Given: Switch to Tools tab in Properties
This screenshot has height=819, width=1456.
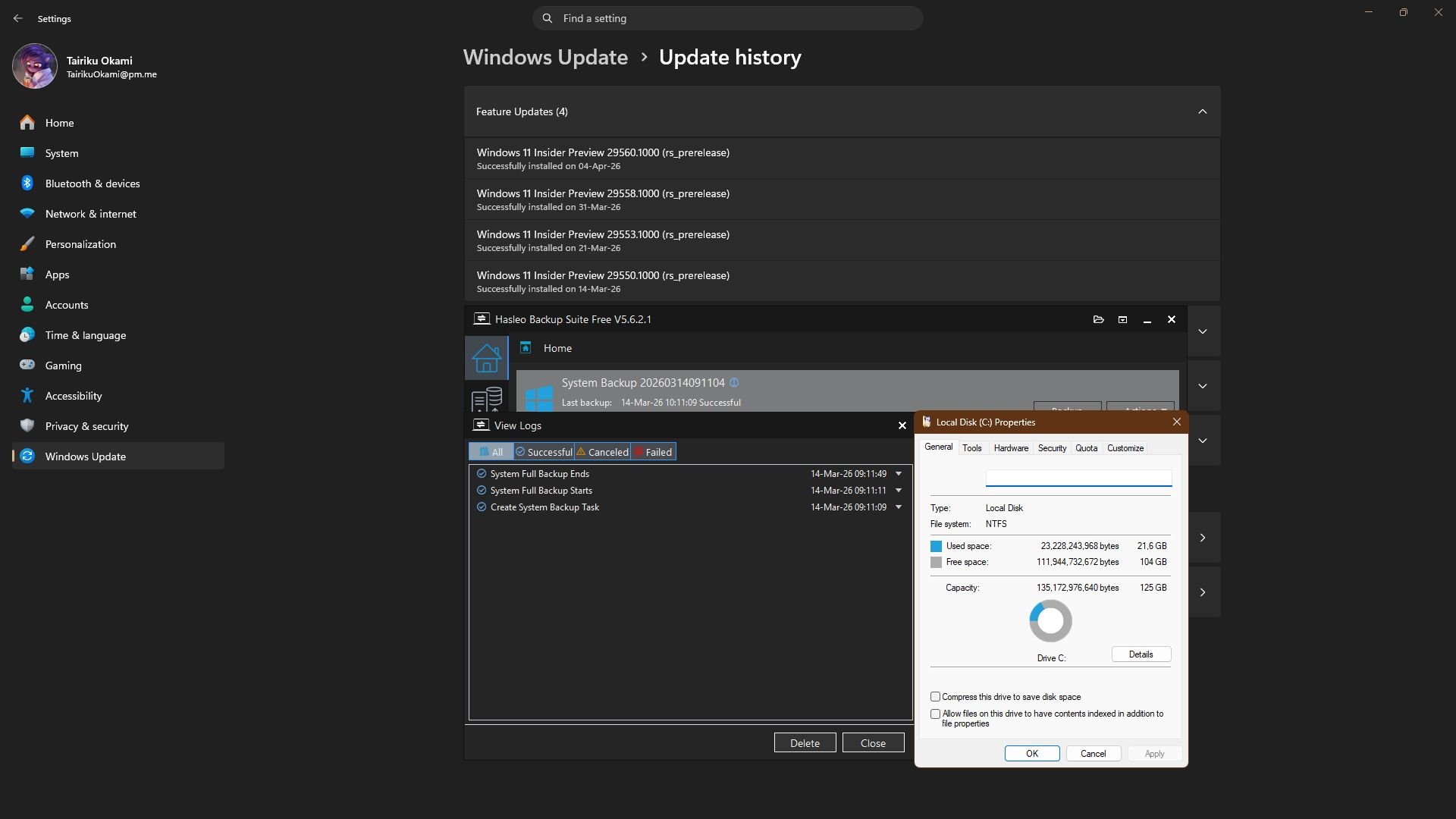Looking at the screenshot, I should [x=972, y=448].
